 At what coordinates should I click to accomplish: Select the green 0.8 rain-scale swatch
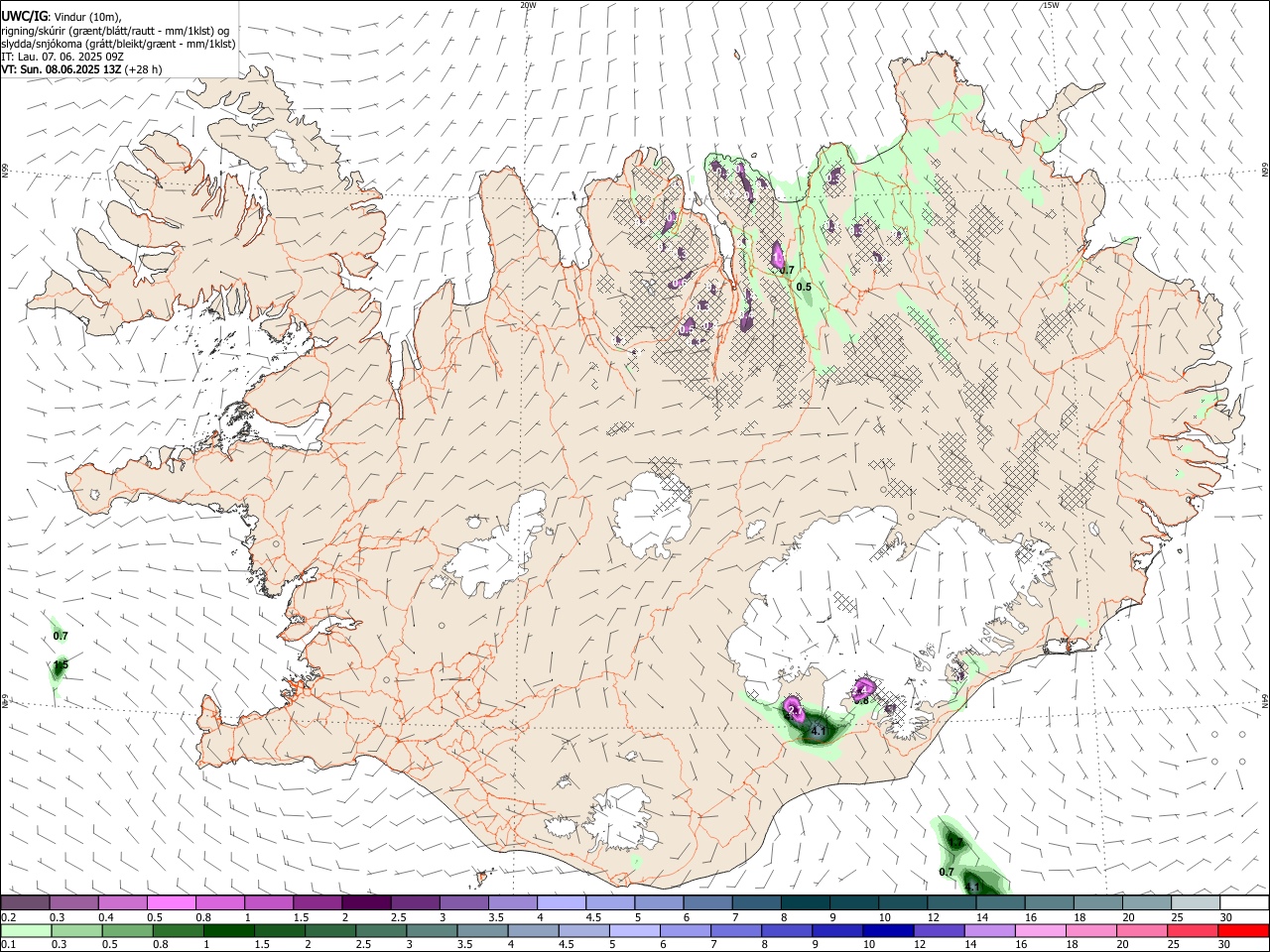pos(177,931)
